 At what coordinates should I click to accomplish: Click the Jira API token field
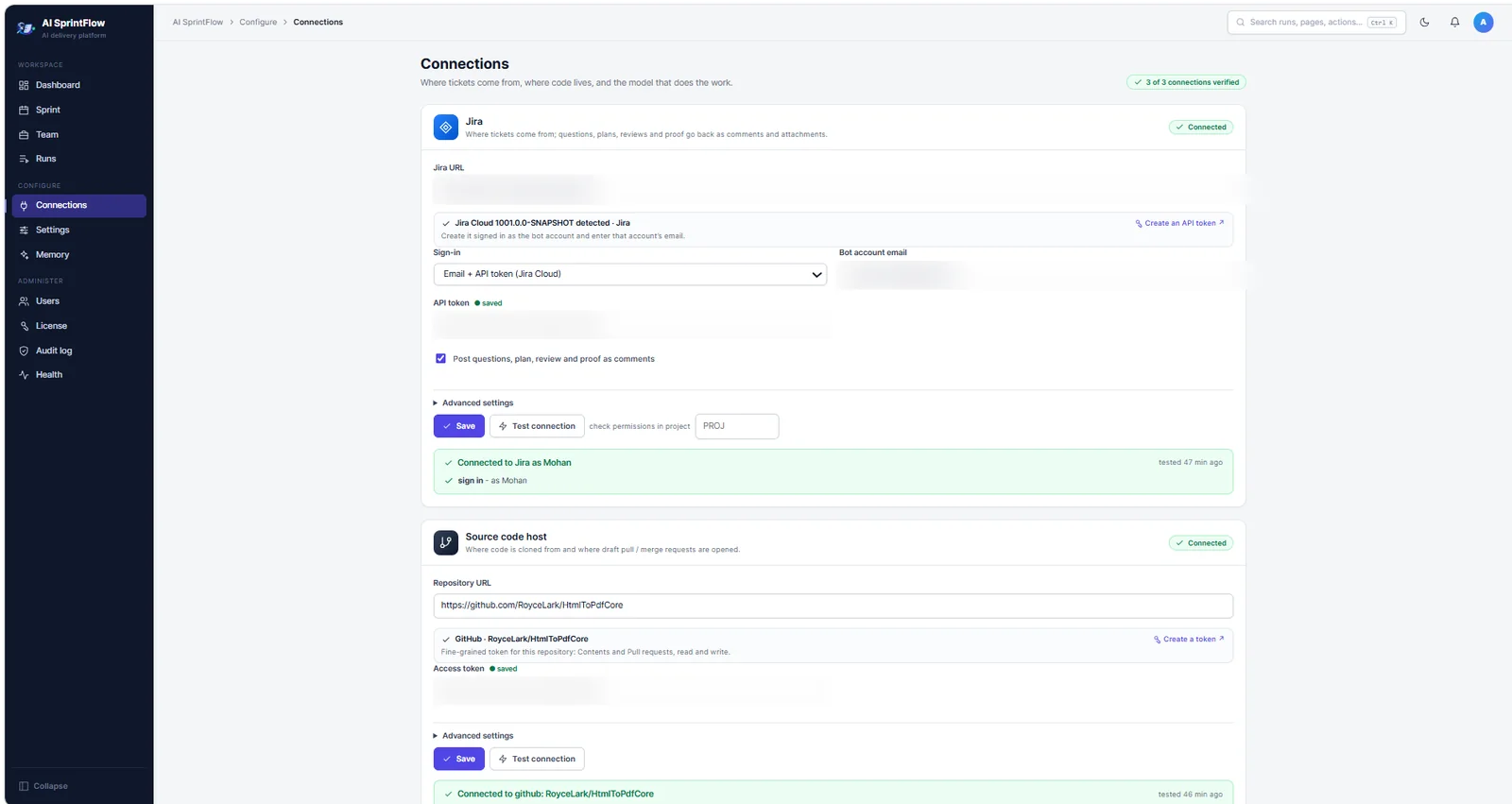tap(631, 326)
